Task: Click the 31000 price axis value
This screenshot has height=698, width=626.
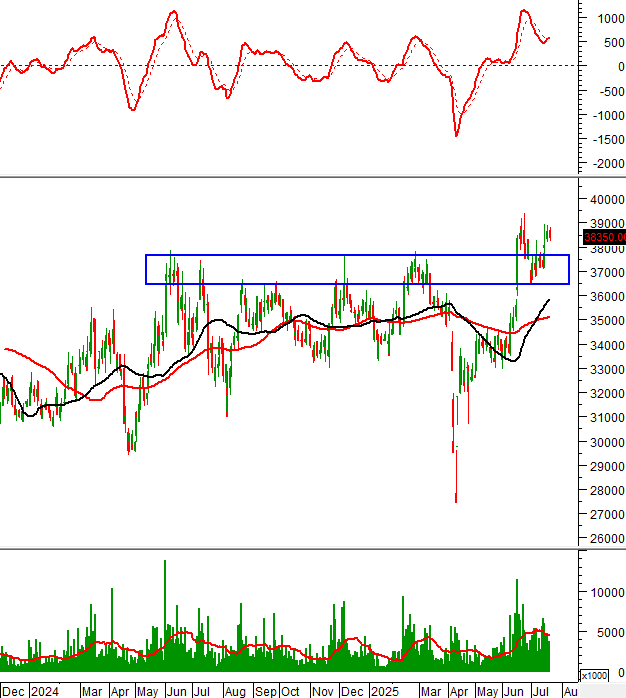Action: click(x=607, y=418)
